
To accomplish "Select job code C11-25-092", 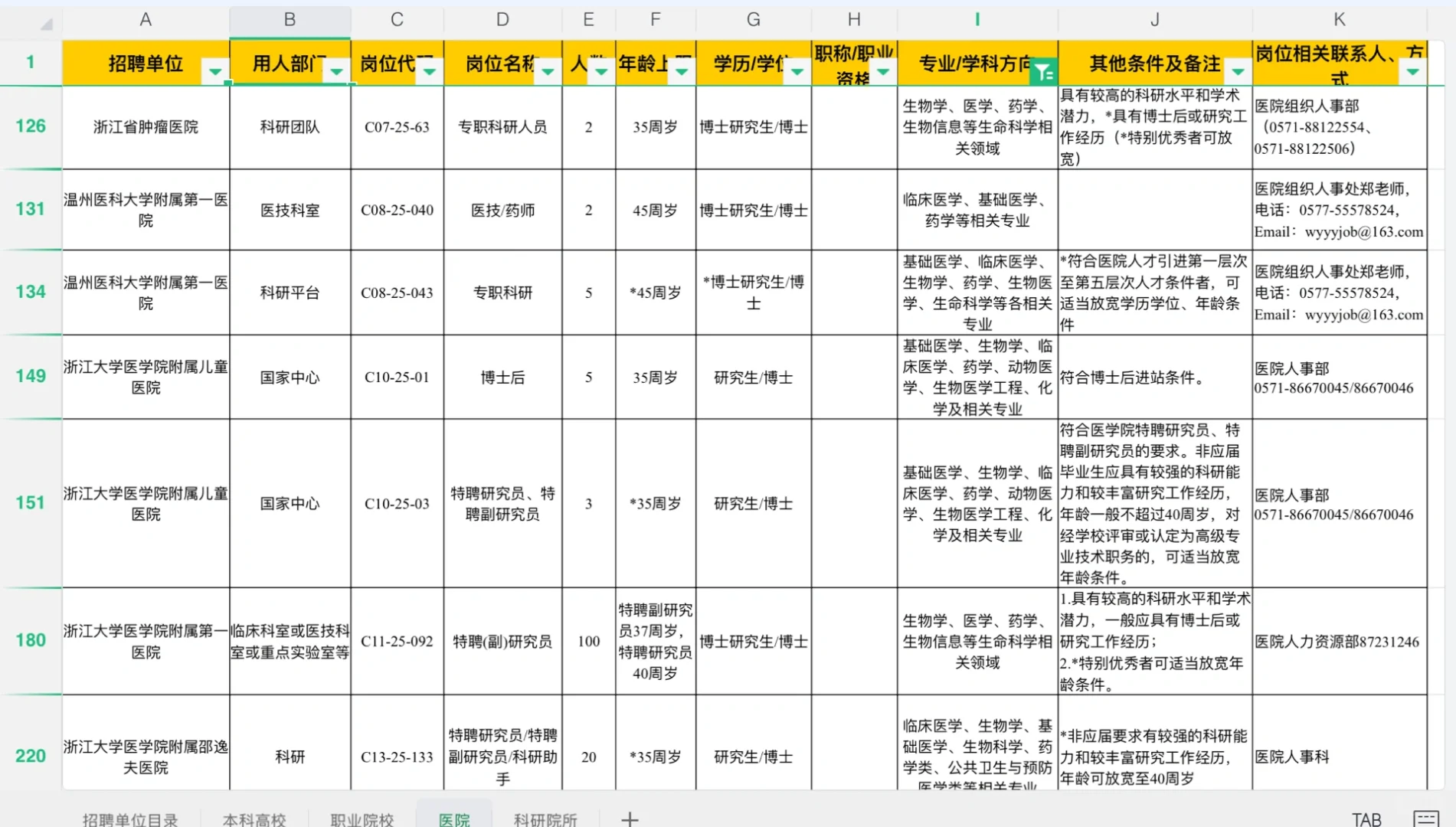I will (x=397, y=642).
